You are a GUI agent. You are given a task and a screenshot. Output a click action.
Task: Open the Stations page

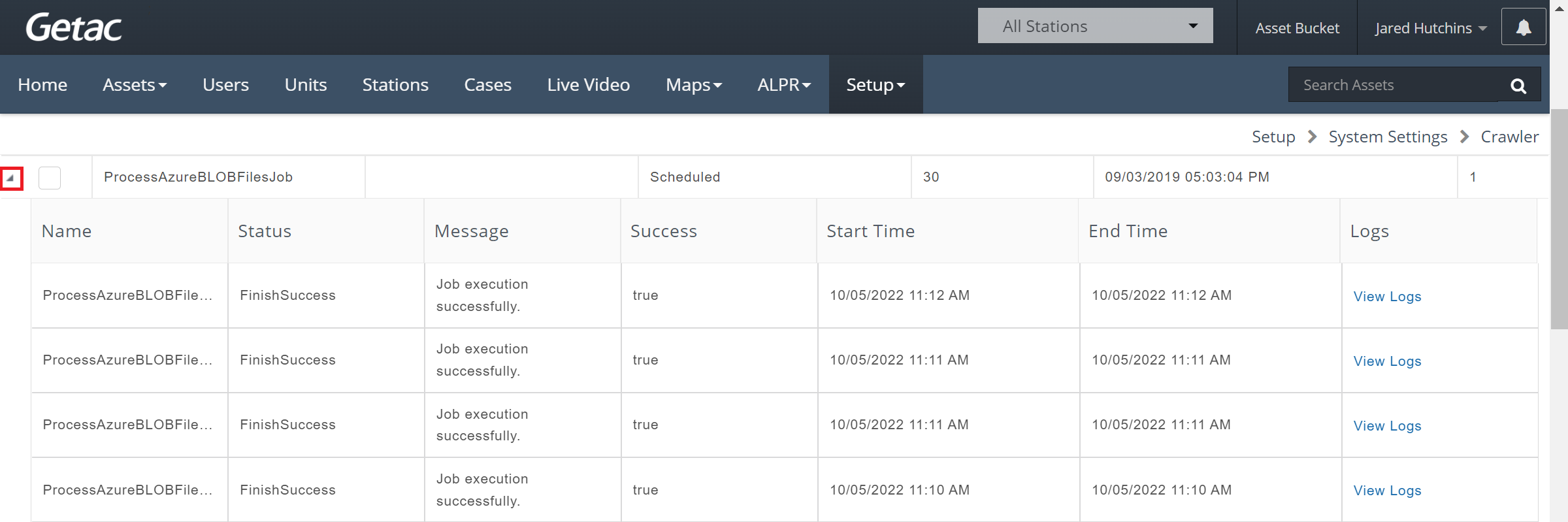point(395,85)
